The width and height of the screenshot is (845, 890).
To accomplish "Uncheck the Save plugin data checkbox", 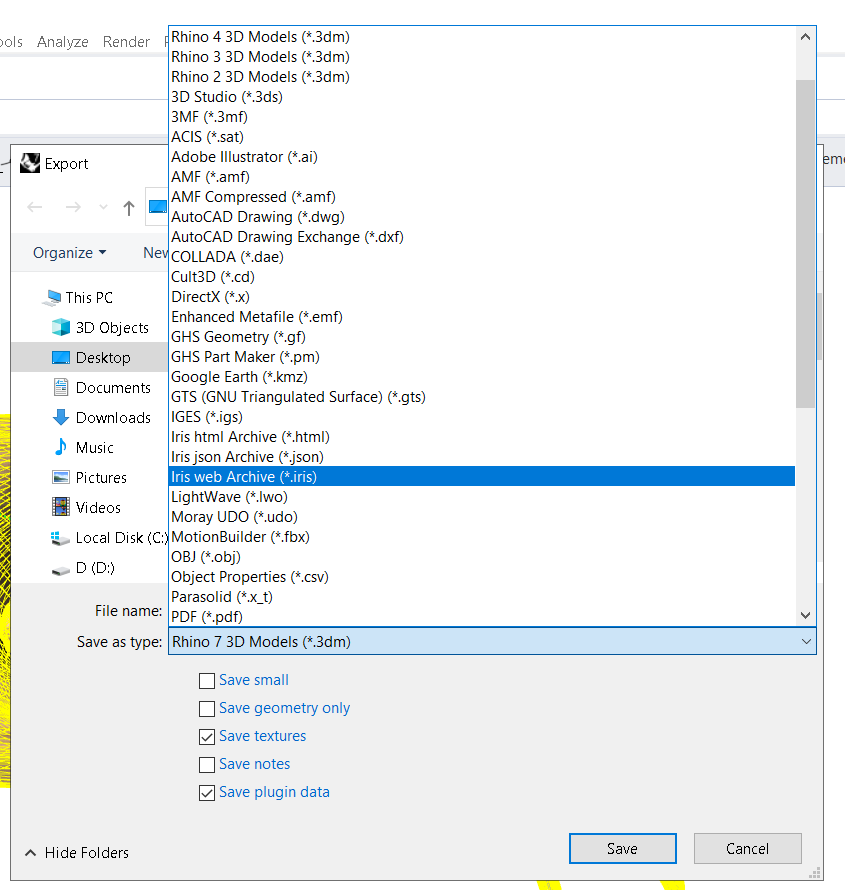I will [207, 792].
